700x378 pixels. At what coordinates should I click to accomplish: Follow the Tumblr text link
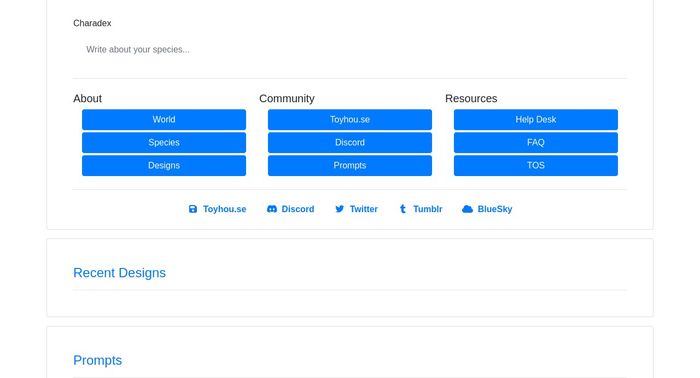427,209
